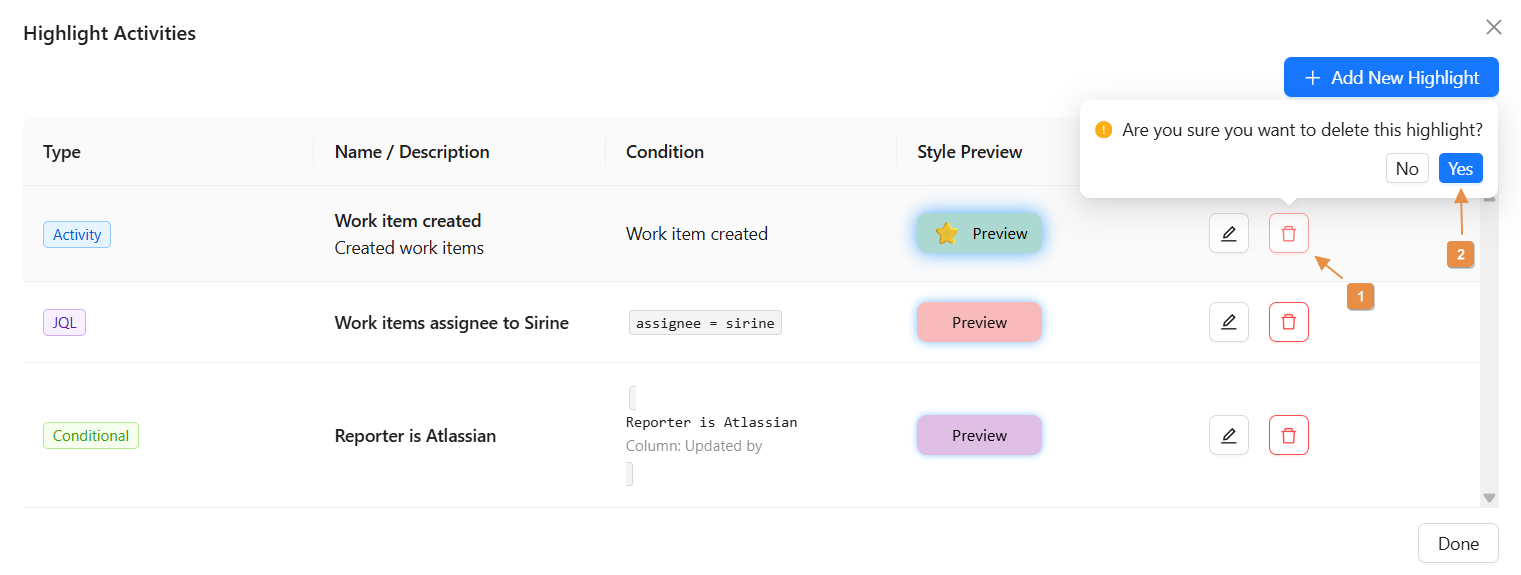Click the yellow warning icon in confirmation

1103,130
